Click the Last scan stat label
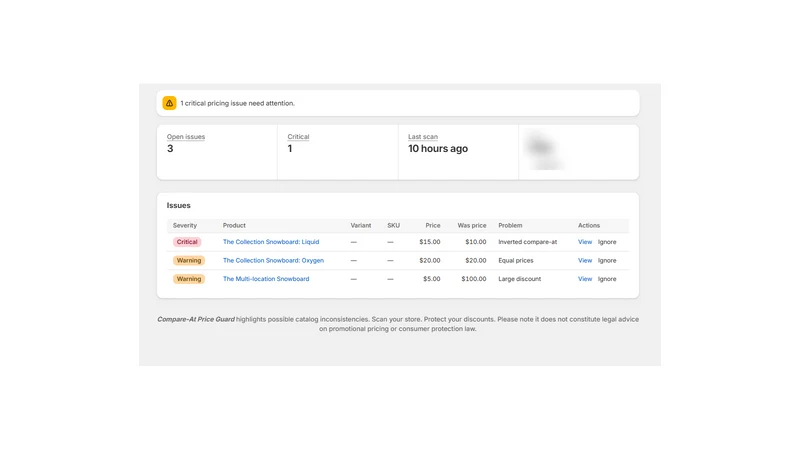Viewport: 800px width, 450px height. (423, 137)
